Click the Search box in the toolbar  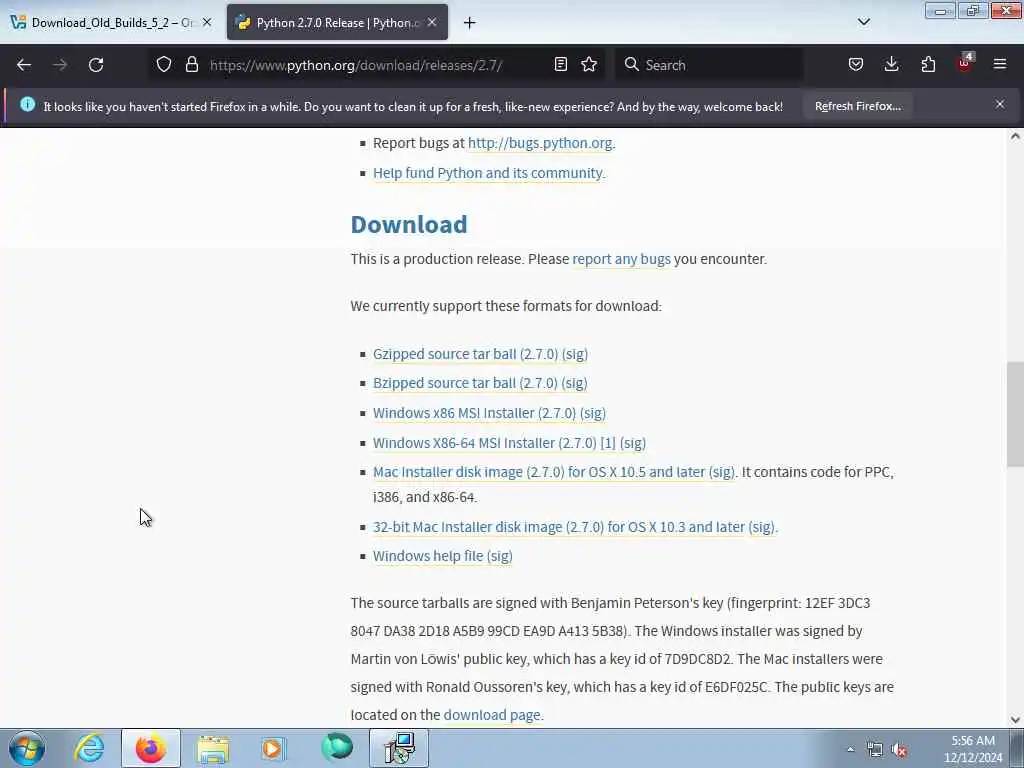point(709,65)
